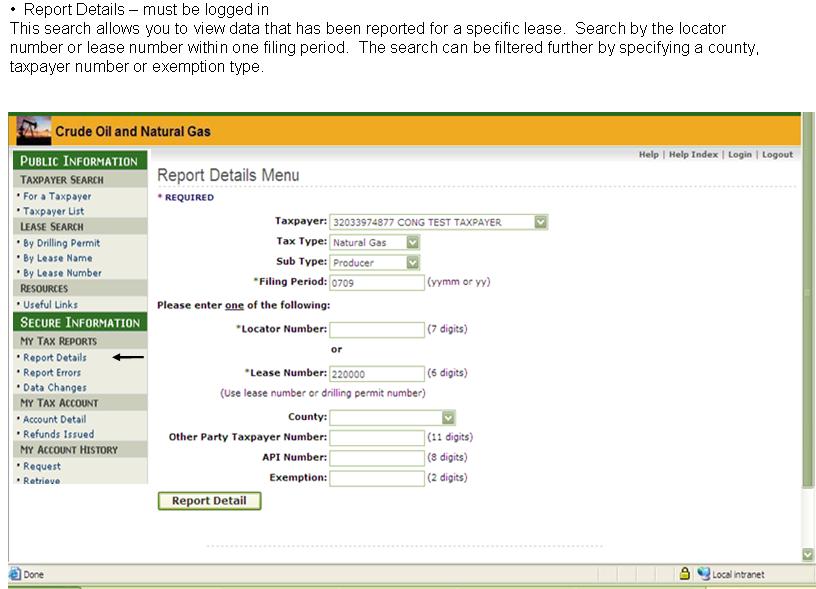816x589 pixels.
Task: Click the scroll down arrow on scrollbar
Action: pyautogui.click(x=808, y=554)
